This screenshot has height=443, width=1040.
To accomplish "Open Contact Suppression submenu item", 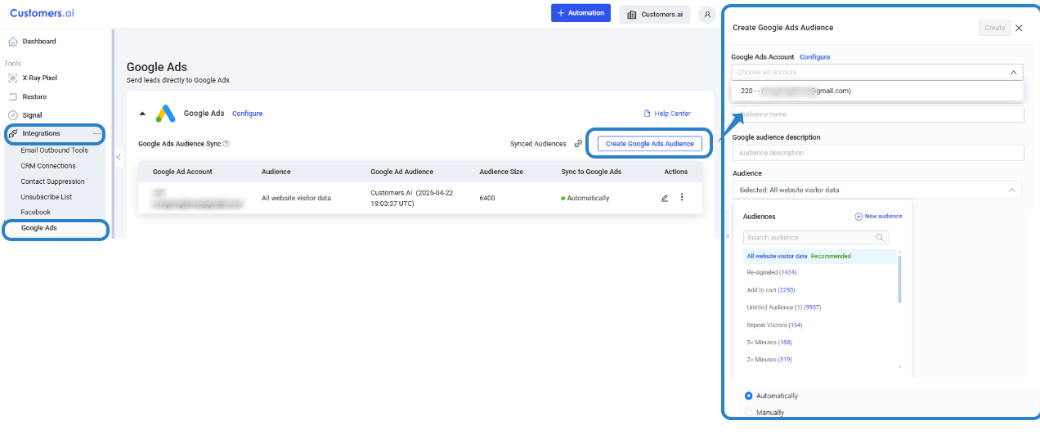I will click(x=52, y=181).
